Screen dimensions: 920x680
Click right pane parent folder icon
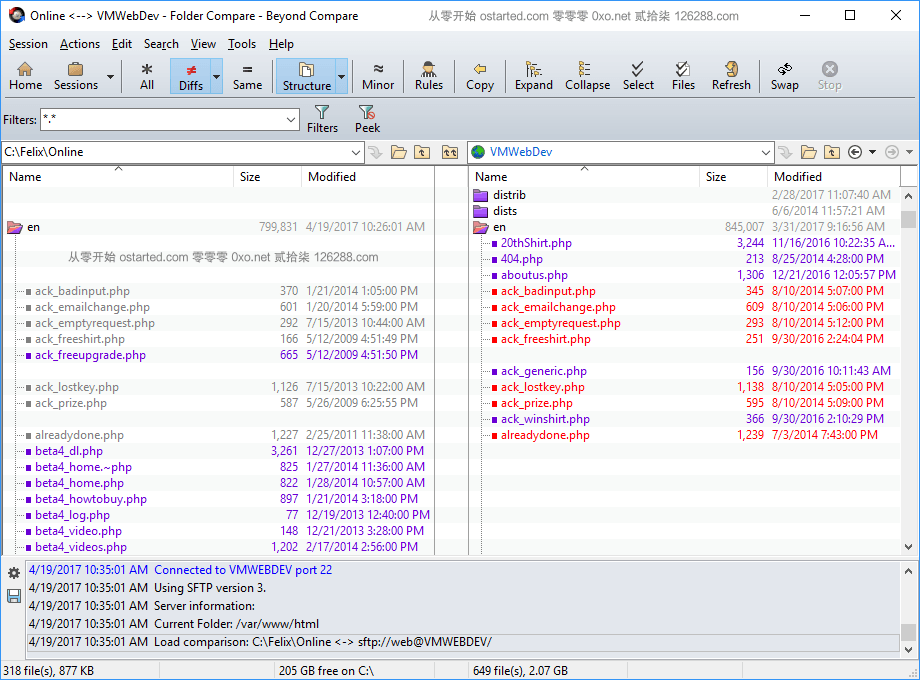tap(831, 153)
